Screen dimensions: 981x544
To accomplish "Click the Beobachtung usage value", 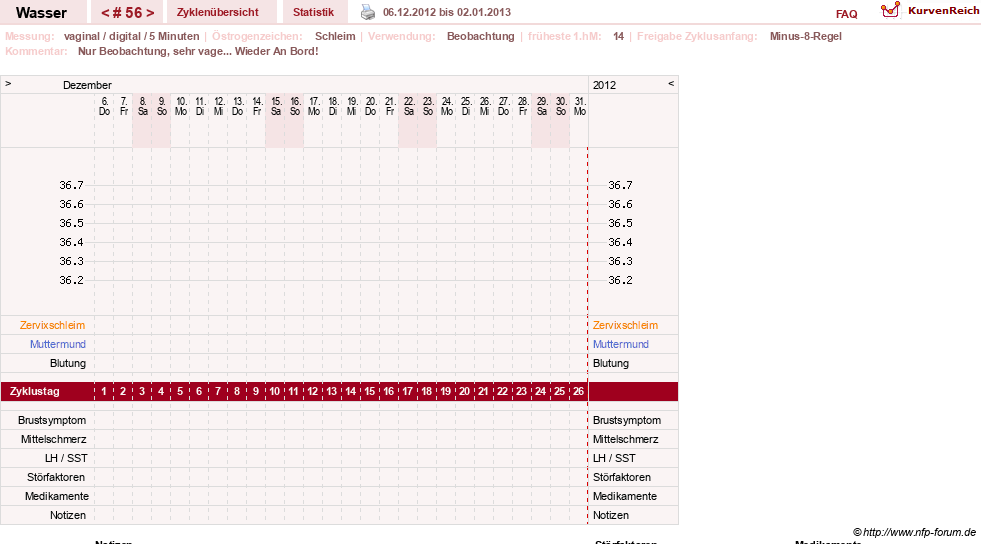I will pos(480,36).
